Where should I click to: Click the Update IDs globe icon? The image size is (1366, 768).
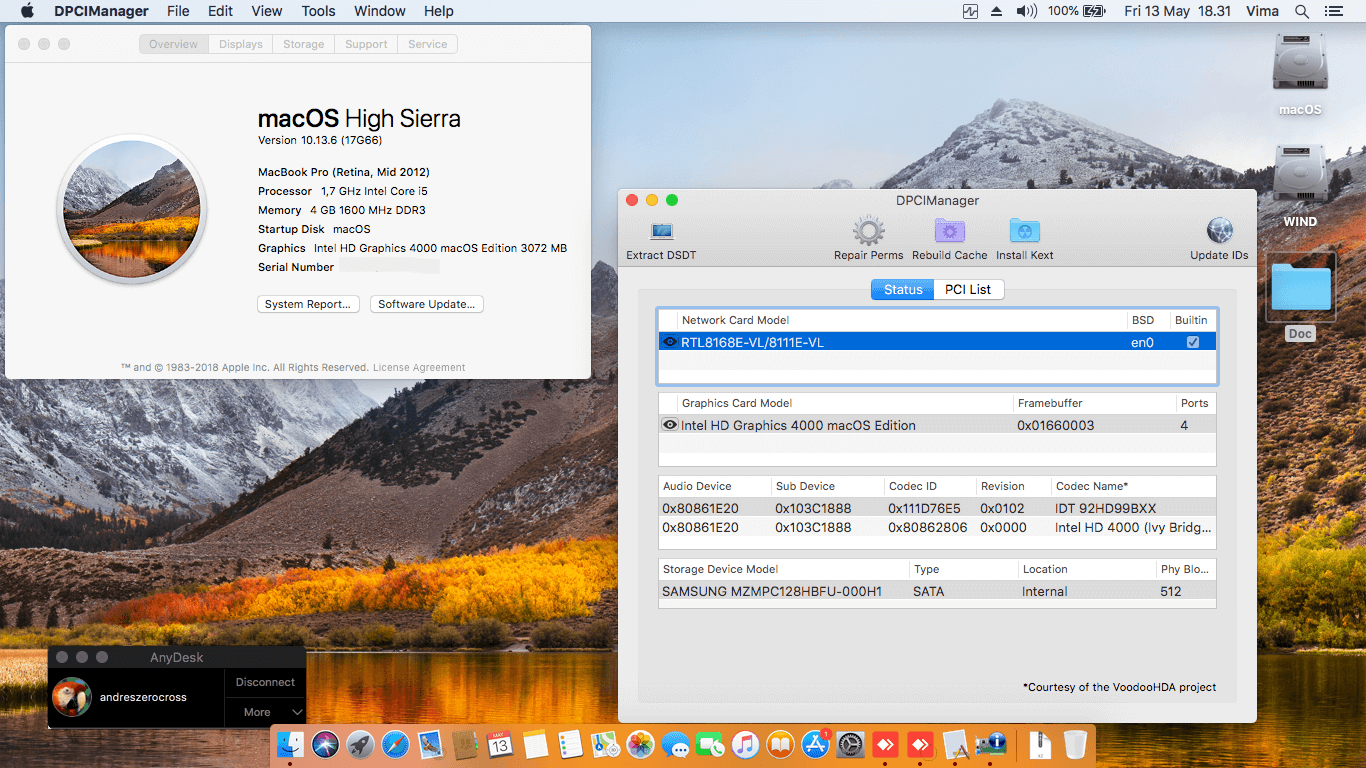1218,232
